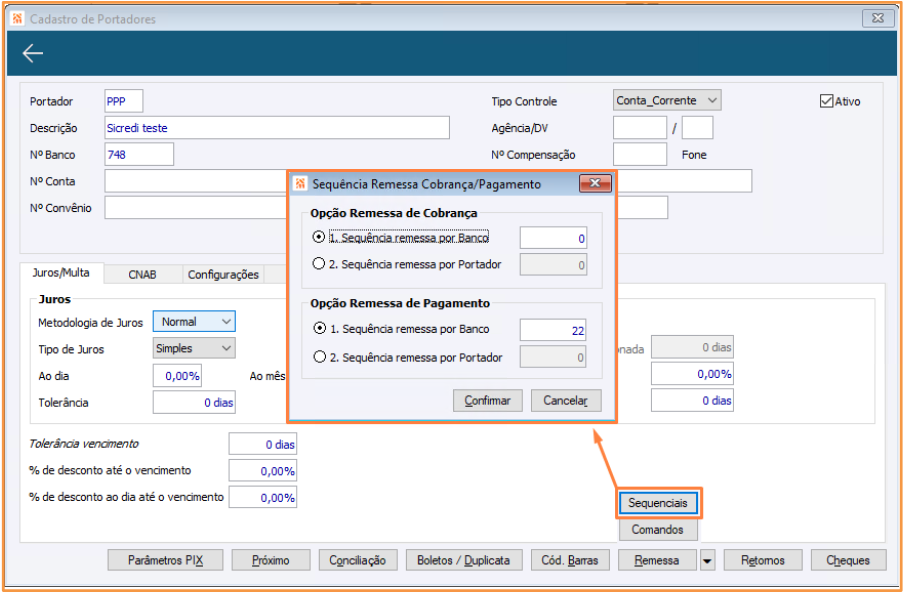Switch to the Juros/Multa tab

pos(61,273)
